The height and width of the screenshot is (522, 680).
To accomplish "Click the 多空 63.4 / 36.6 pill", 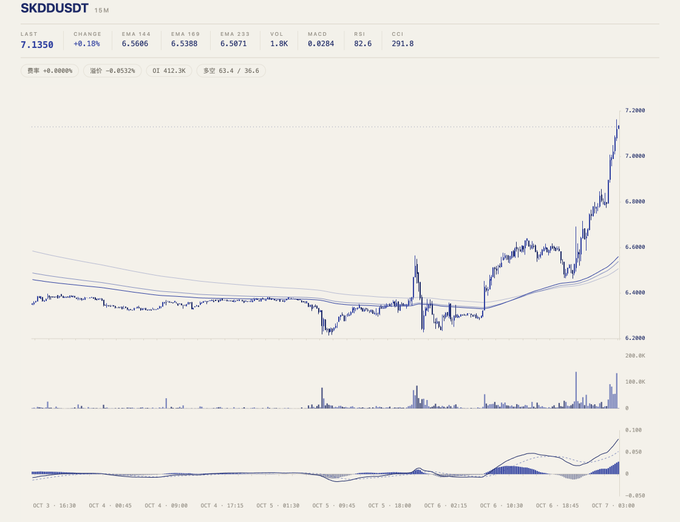I will coord(231,71).
